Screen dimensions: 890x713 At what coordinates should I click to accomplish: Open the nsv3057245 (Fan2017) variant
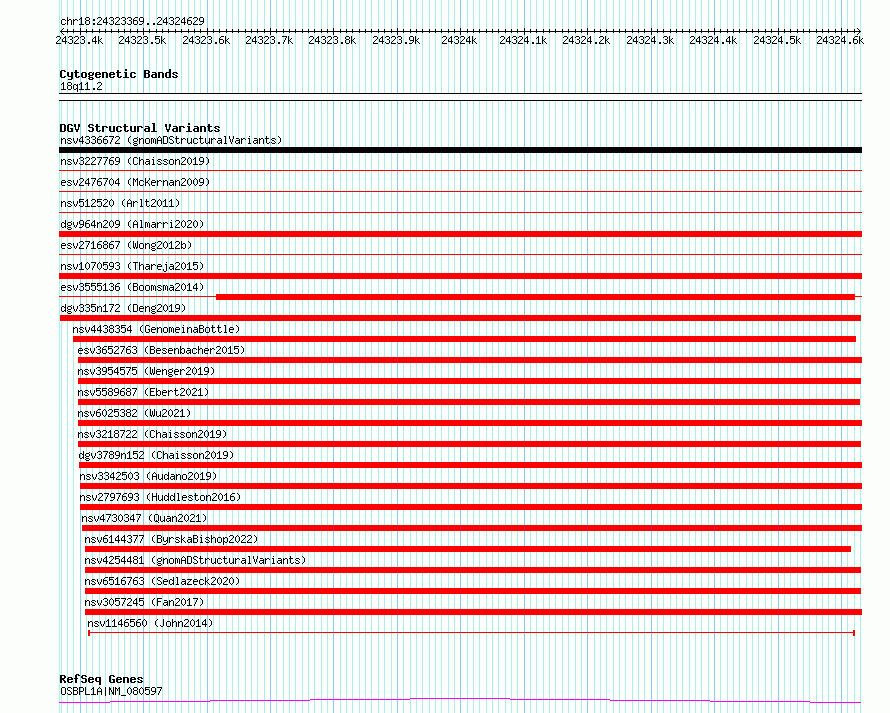tap(144, 602)
